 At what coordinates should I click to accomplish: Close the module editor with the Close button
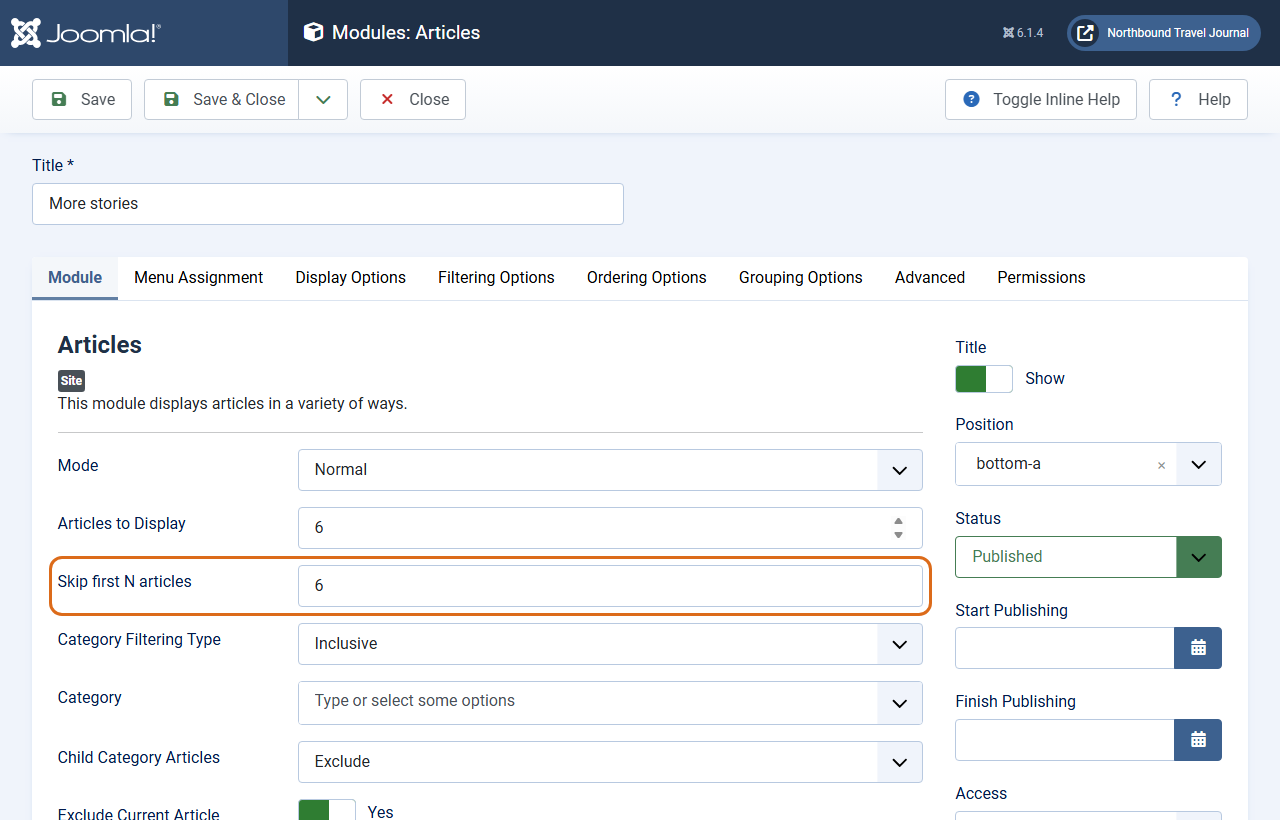pos(413,99)
